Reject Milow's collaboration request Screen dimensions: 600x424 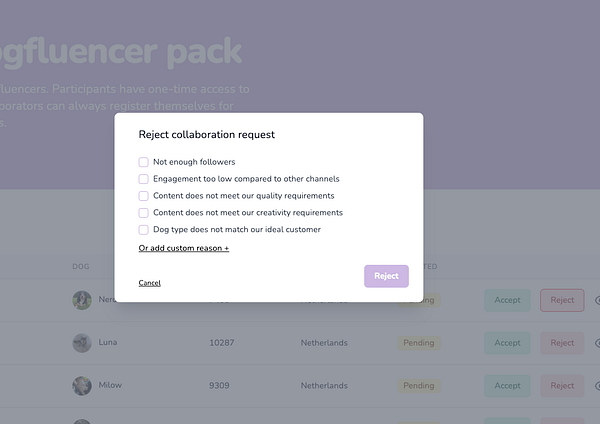coord(562,385)
